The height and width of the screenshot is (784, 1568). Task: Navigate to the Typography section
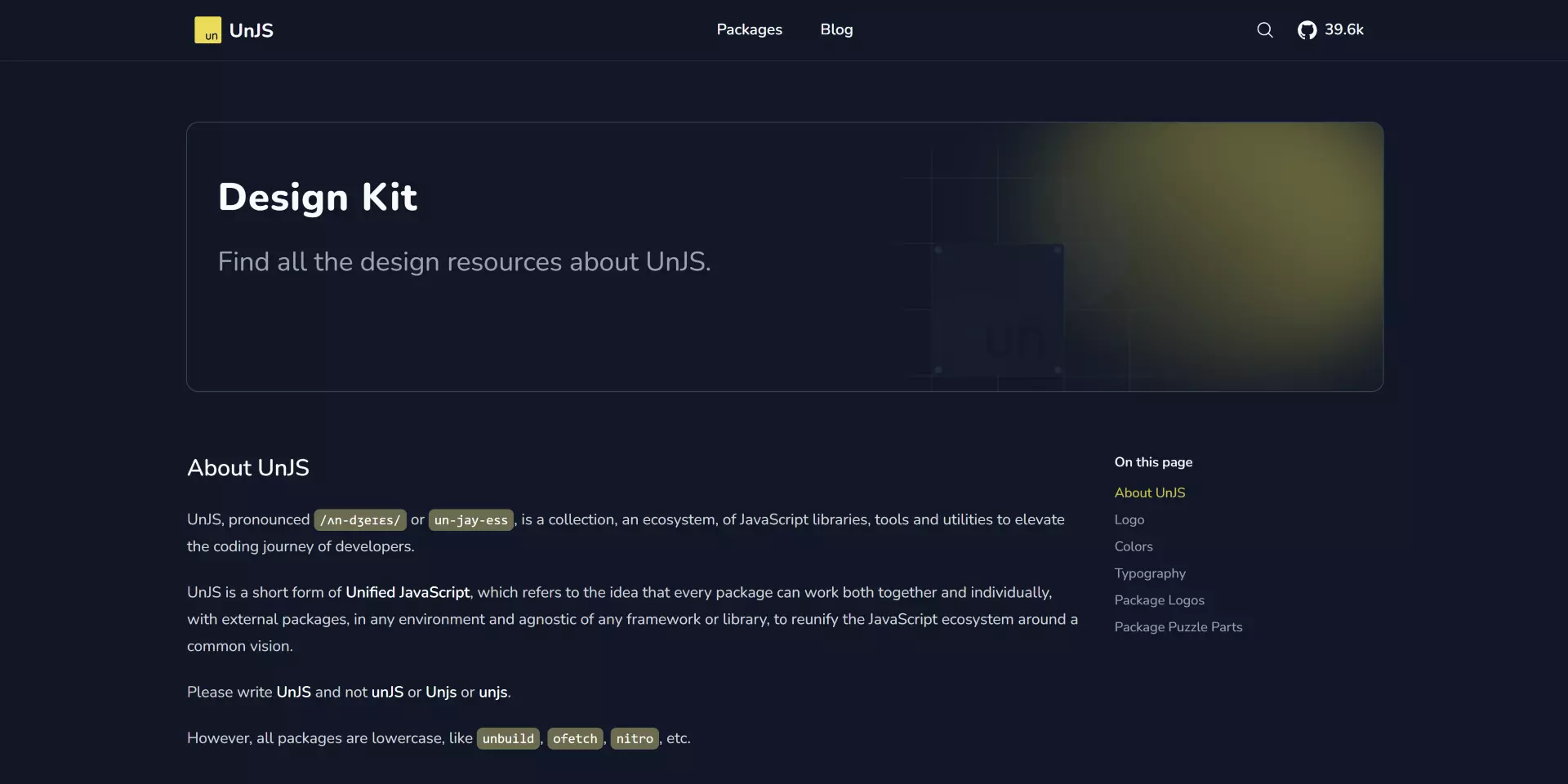[1150, 573]
